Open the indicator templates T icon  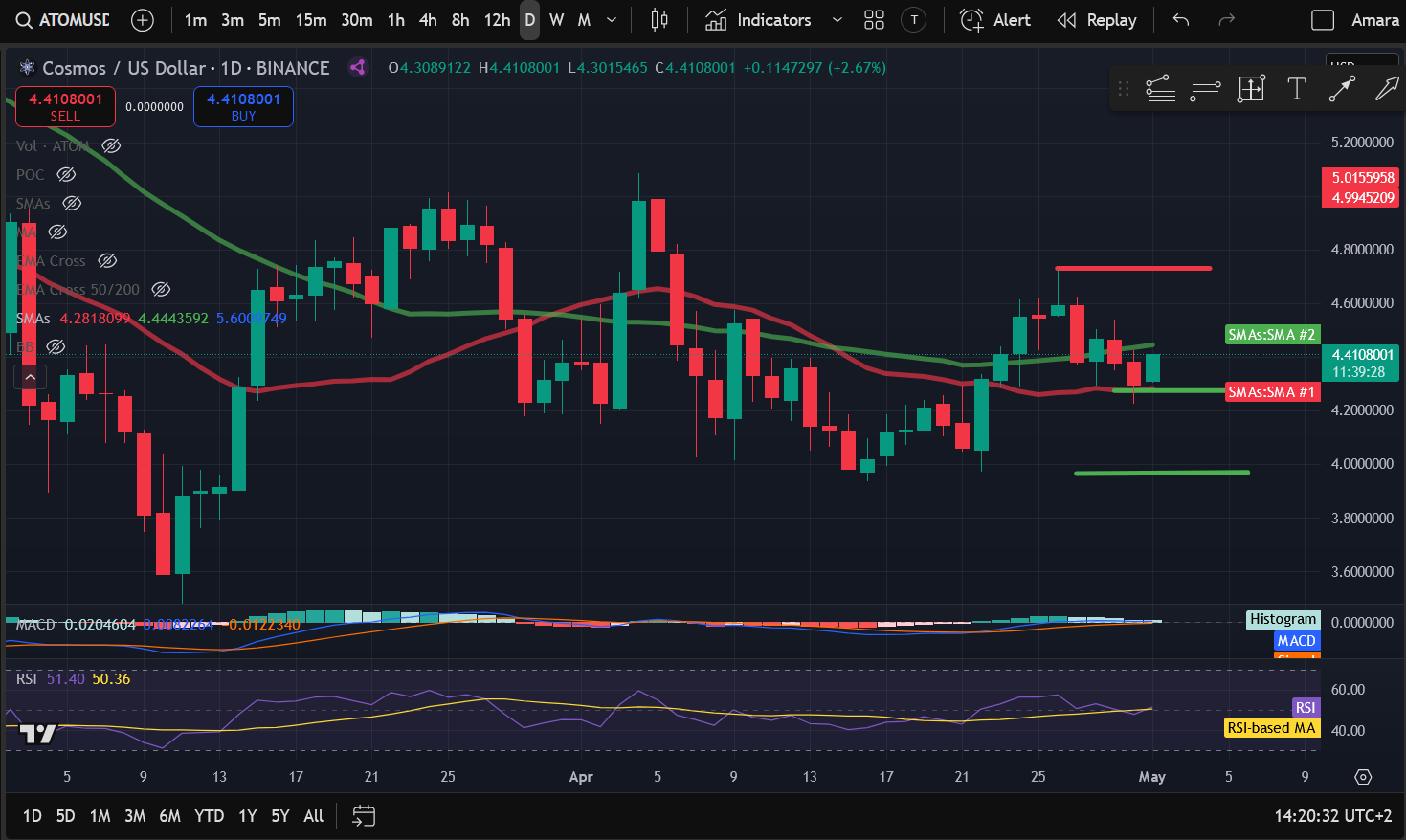[x=913, y=19]
